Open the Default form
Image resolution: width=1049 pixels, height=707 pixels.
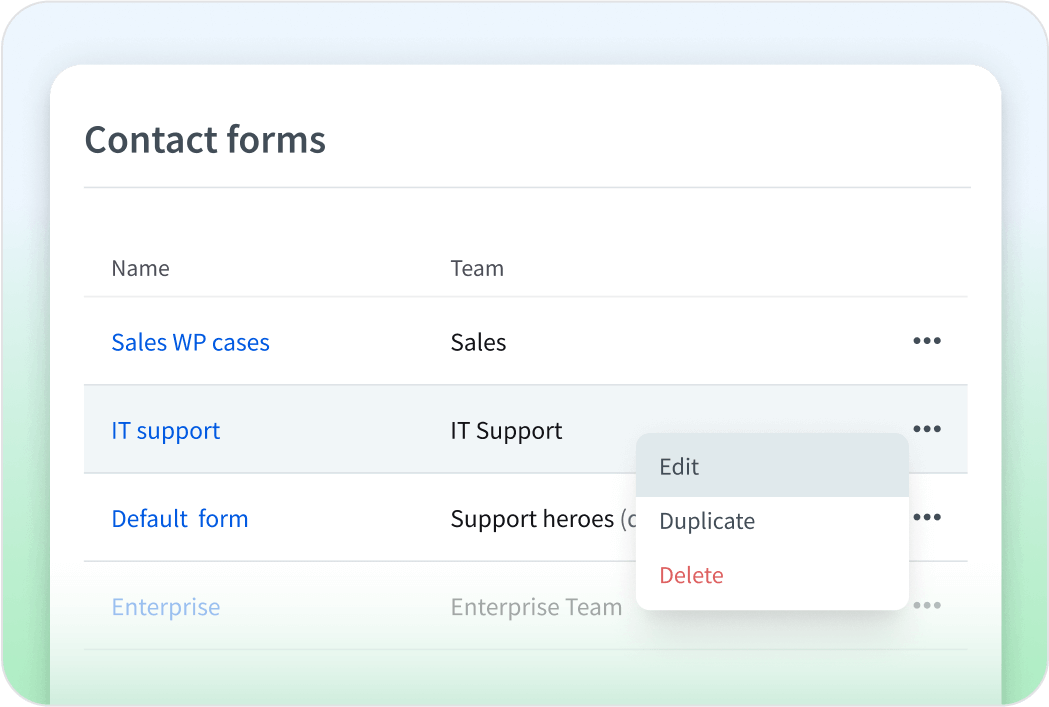[x=180, y=518]
